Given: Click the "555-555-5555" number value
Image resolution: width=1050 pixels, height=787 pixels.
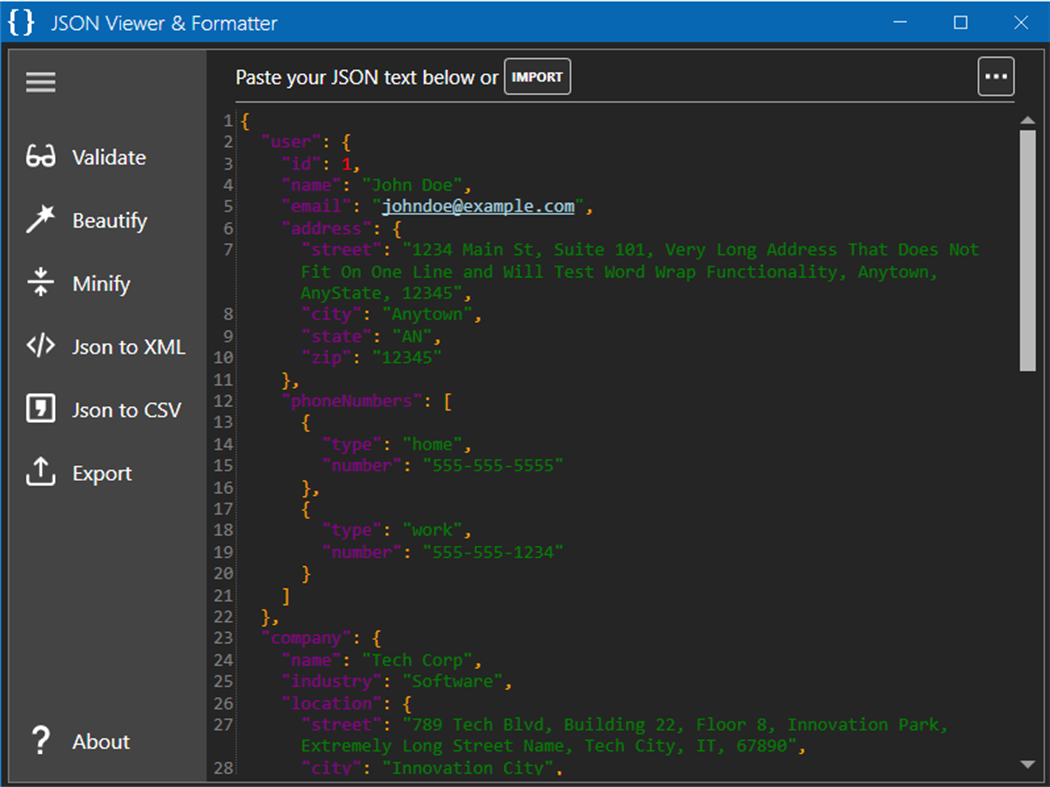Looking at the screenshot, I should pyautogui.click(x=493, y=466).
